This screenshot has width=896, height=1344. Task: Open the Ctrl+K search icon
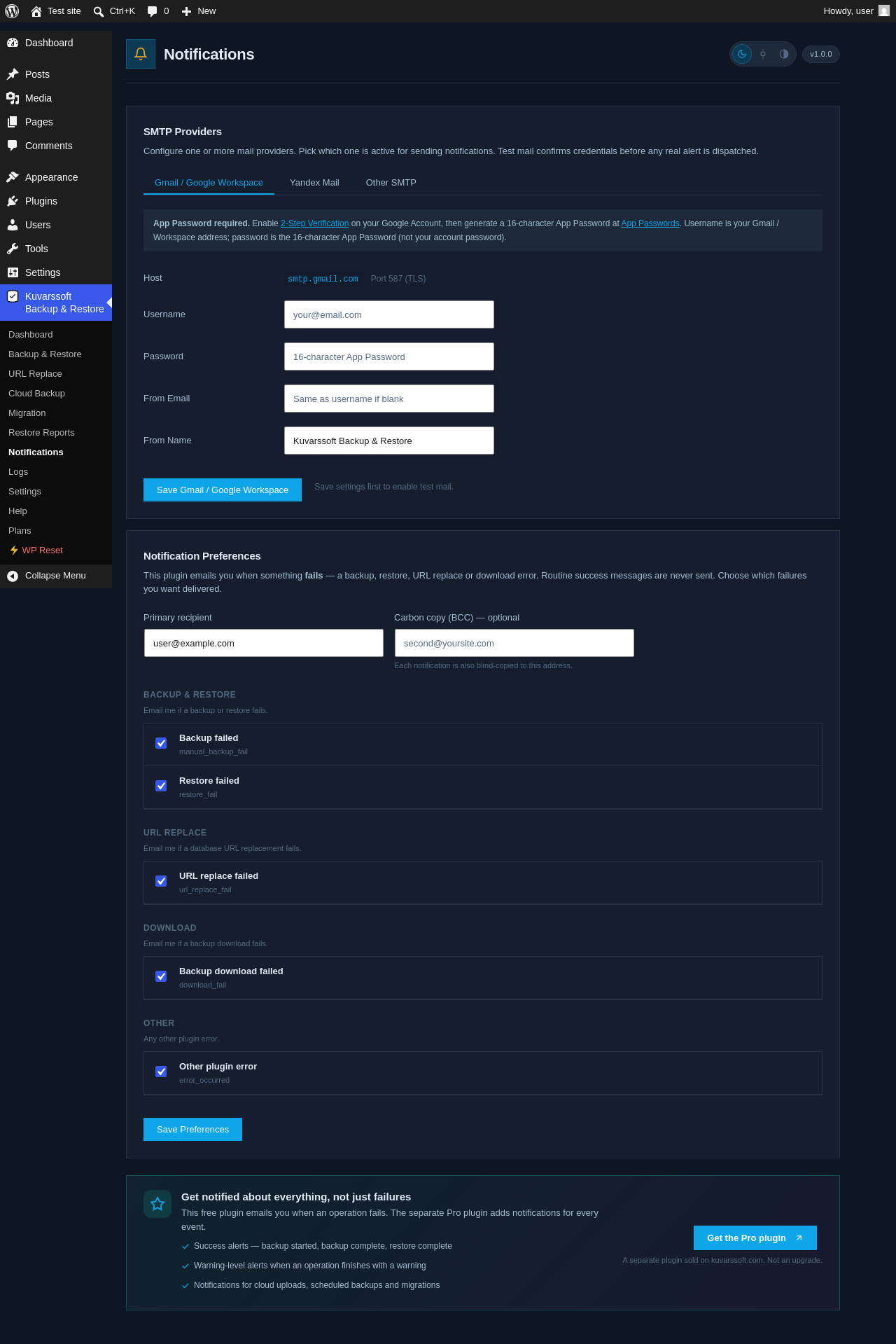(99, 11)
